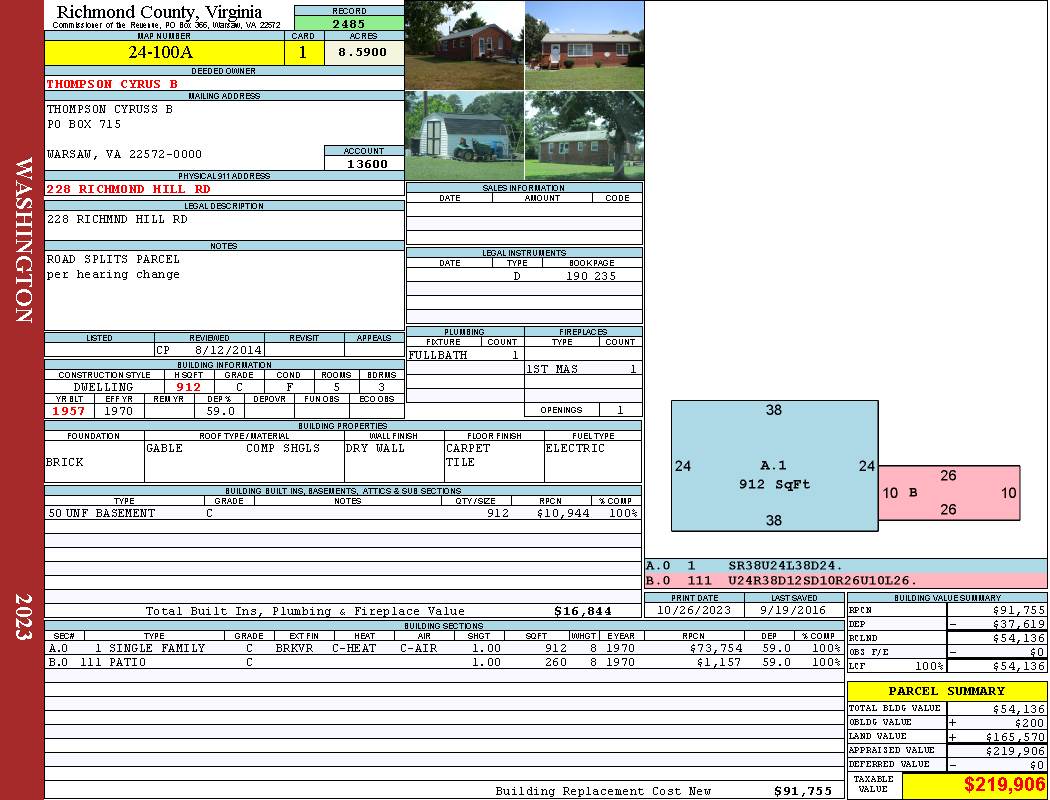Click the A.0 sketch vector code line
This screenshot has width=1050, height=800.
846,566
